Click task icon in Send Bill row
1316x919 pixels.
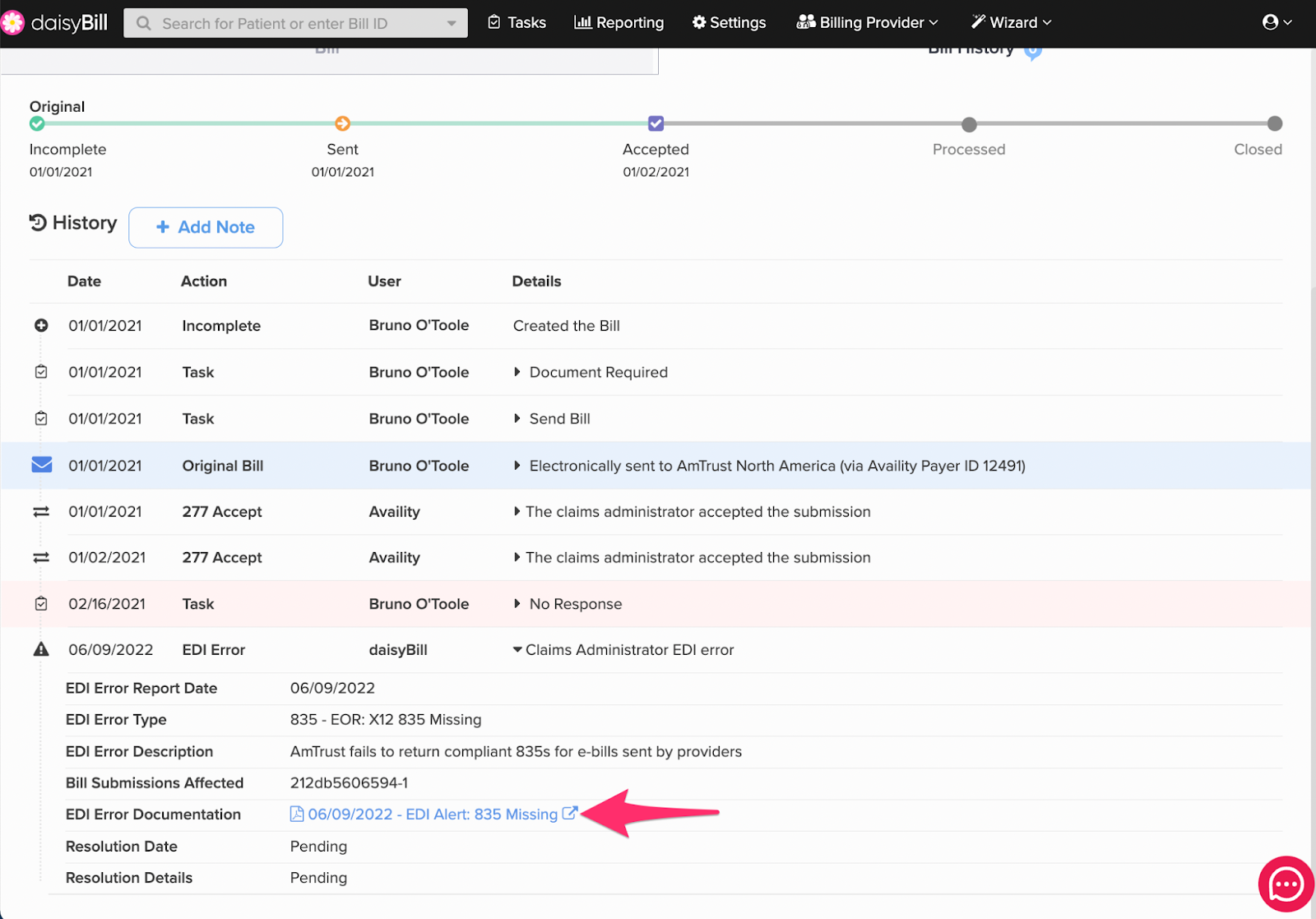point(41,418)
